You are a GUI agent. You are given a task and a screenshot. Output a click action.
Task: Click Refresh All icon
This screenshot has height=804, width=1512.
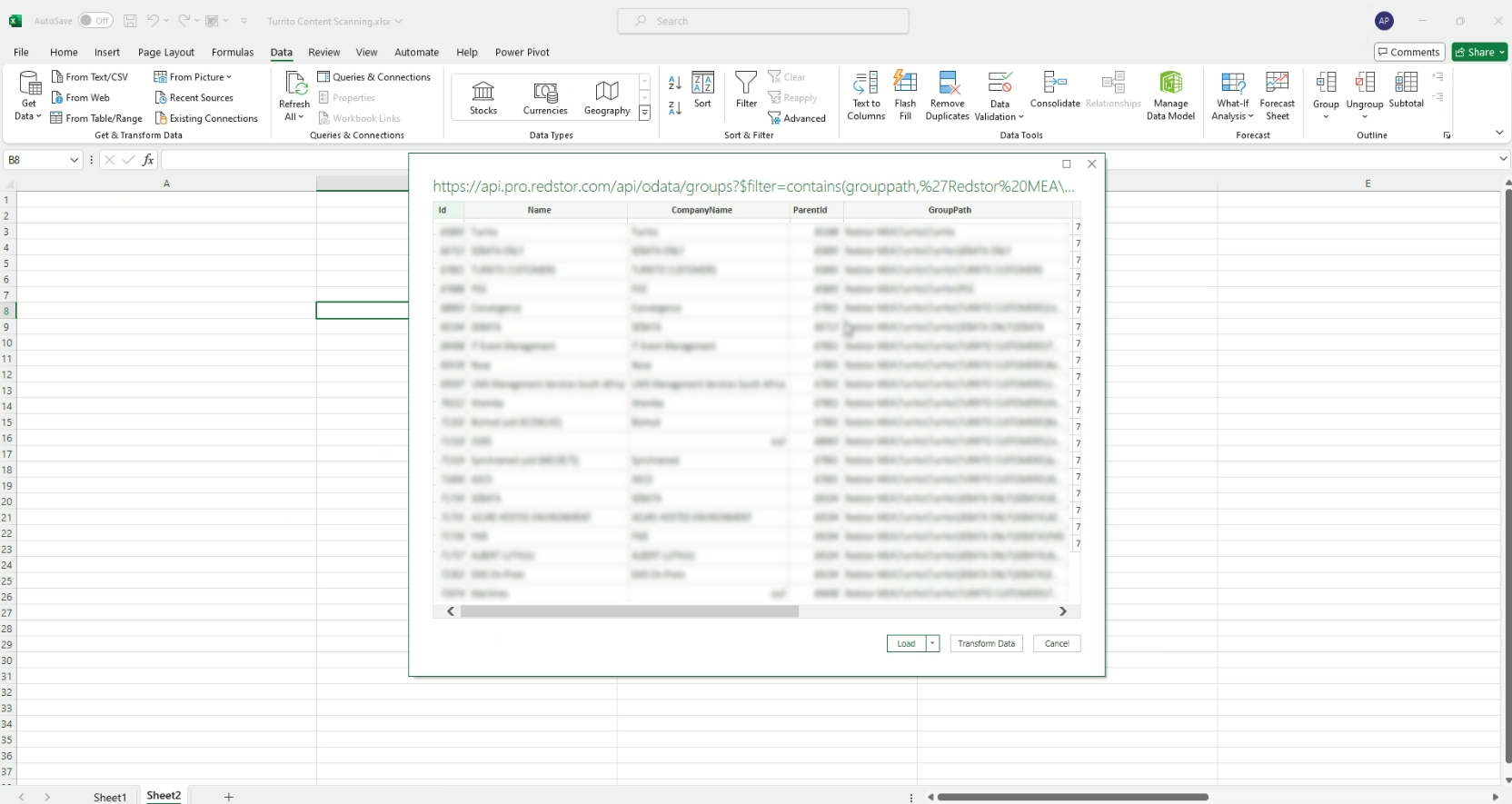click(295, 84)
